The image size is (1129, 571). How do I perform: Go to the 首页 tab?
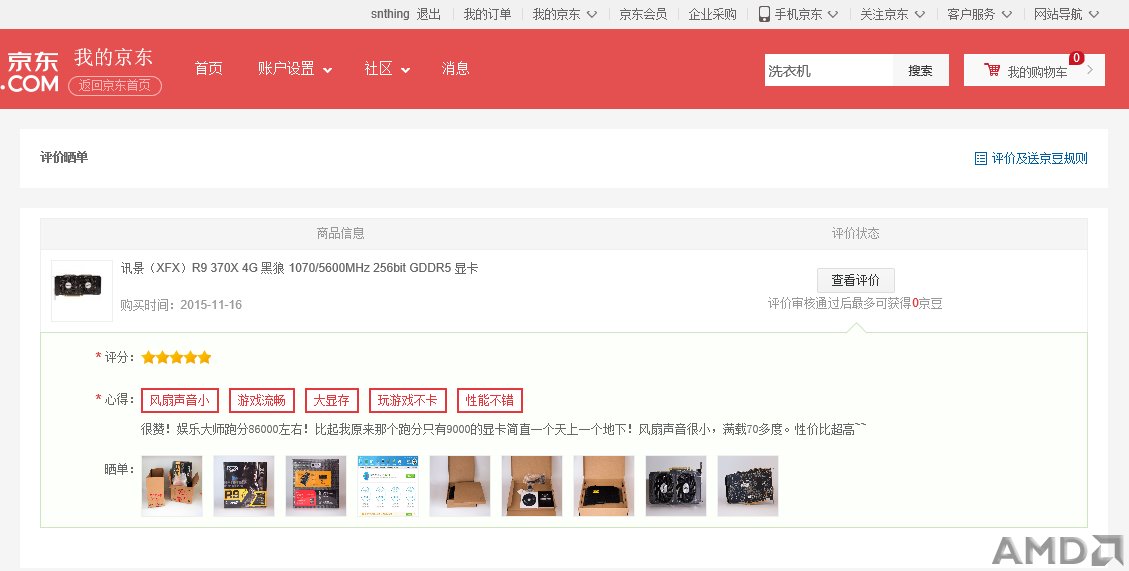point(208,68)
